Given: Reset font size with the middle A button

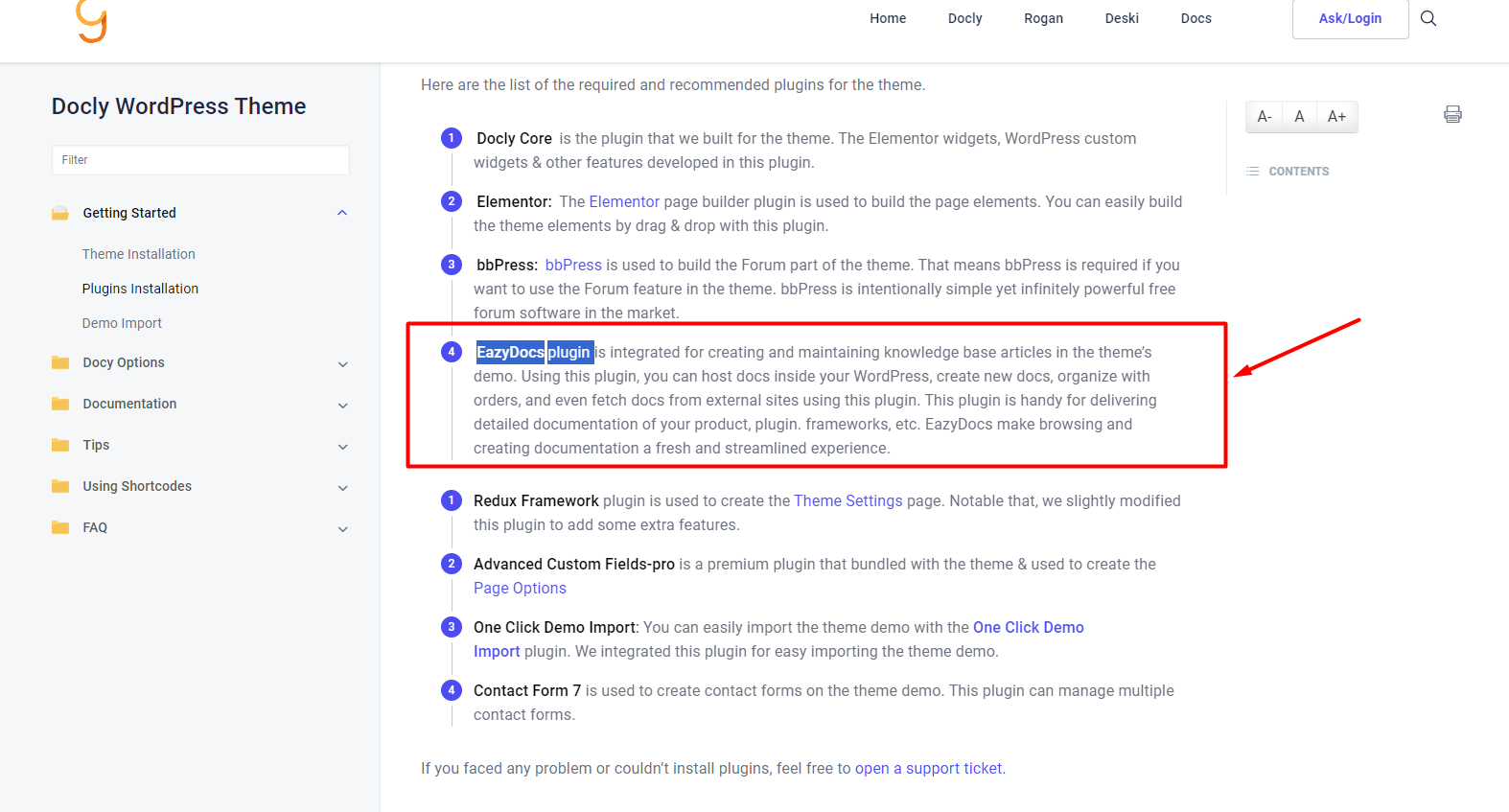Looking at the screenshot, I should tap(1299, 117).
